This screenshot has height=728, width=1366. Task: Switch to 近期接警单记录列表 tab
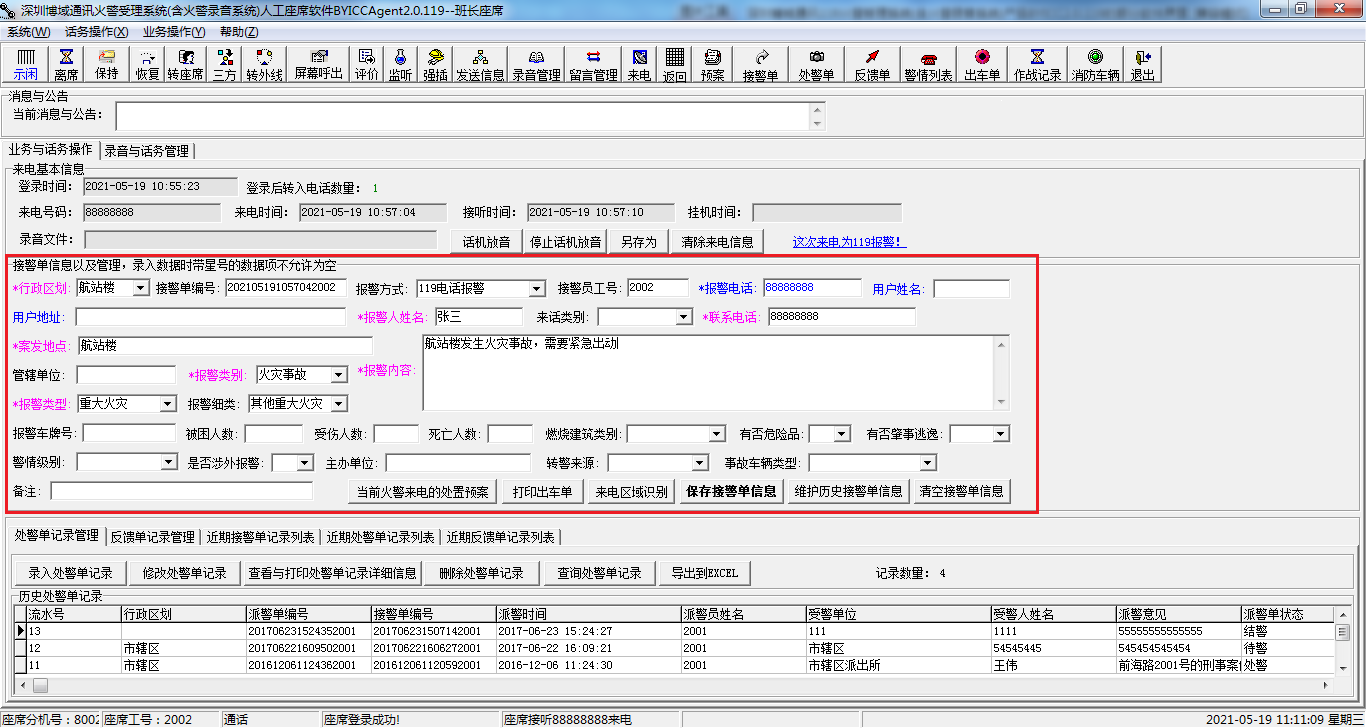[x=261, y=537]
